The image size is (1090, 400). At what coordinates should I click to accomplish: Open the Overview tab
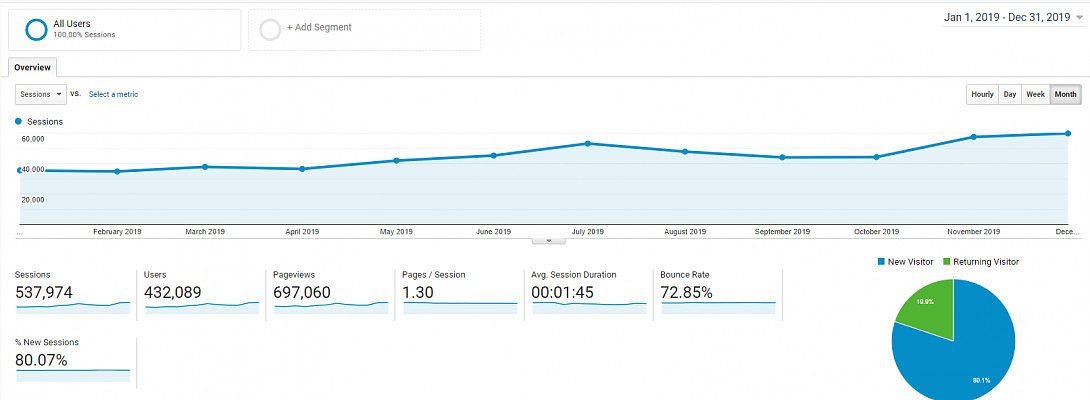[32, 67]
